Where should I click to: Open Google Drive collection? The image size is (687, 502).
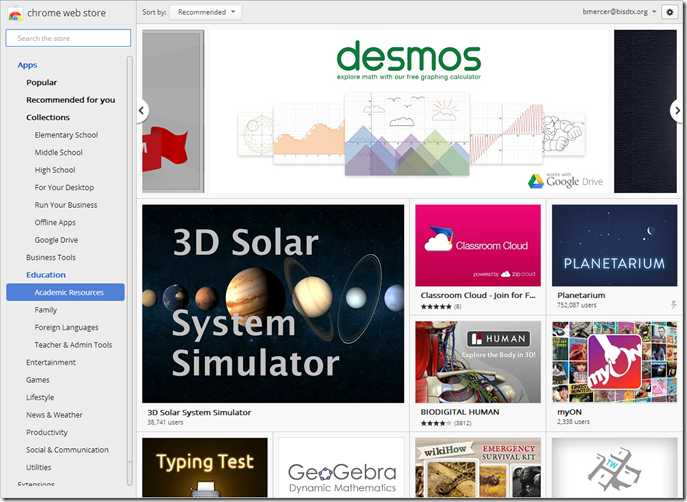click(56, 240)
